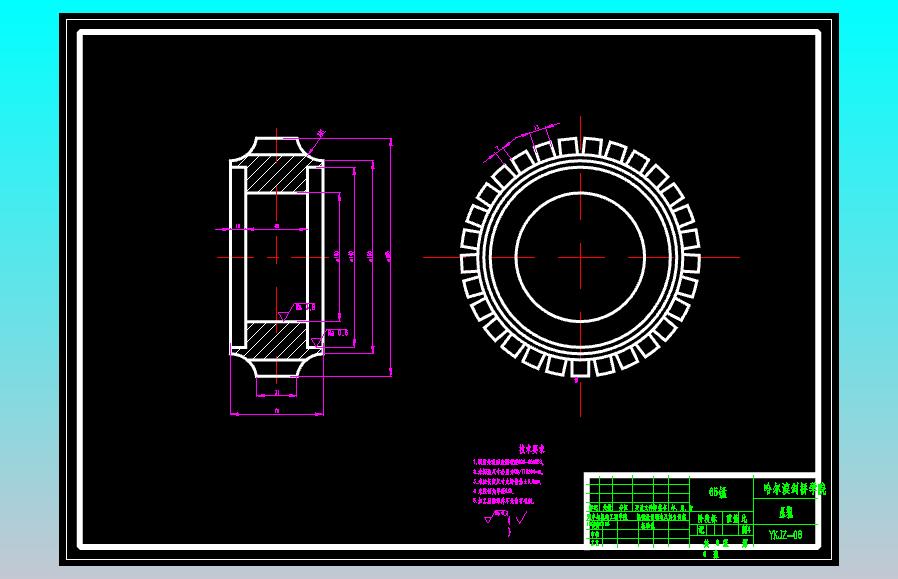Click the lower hatched section of side view
898x579 pixels.
click(277, 340)
